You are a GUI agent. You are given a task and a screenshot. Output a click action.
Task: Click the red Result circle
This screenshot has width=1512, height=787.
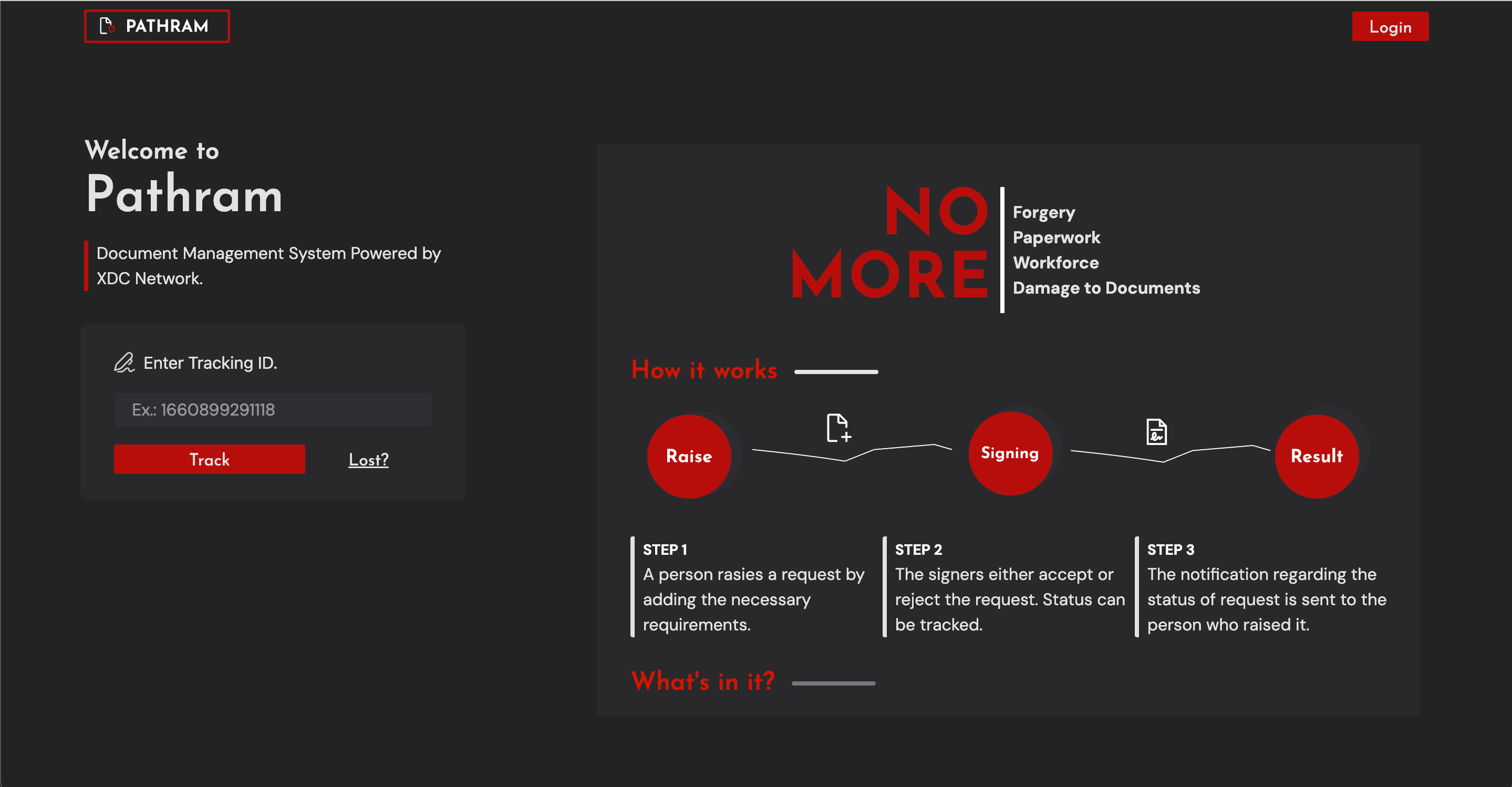[x=1316, y=457]
